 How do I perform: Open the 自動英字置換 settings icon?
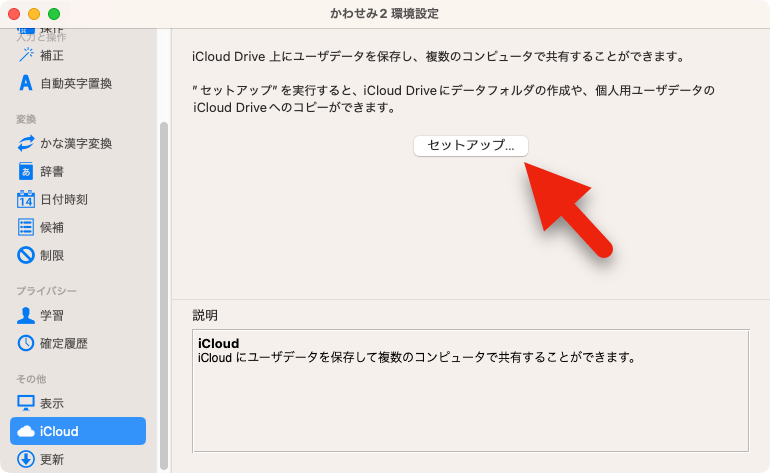tap(26, 83)
